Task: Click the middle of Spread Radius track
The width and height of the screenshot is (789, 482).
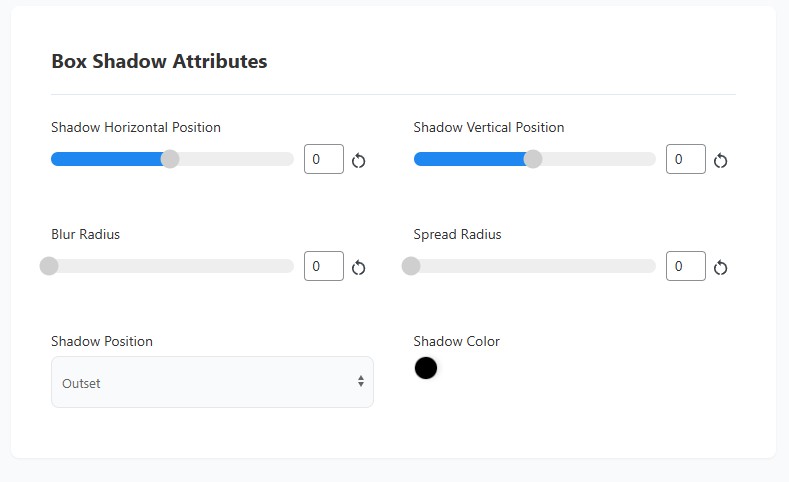Action: pyautogui.click(x=534, y=266)
